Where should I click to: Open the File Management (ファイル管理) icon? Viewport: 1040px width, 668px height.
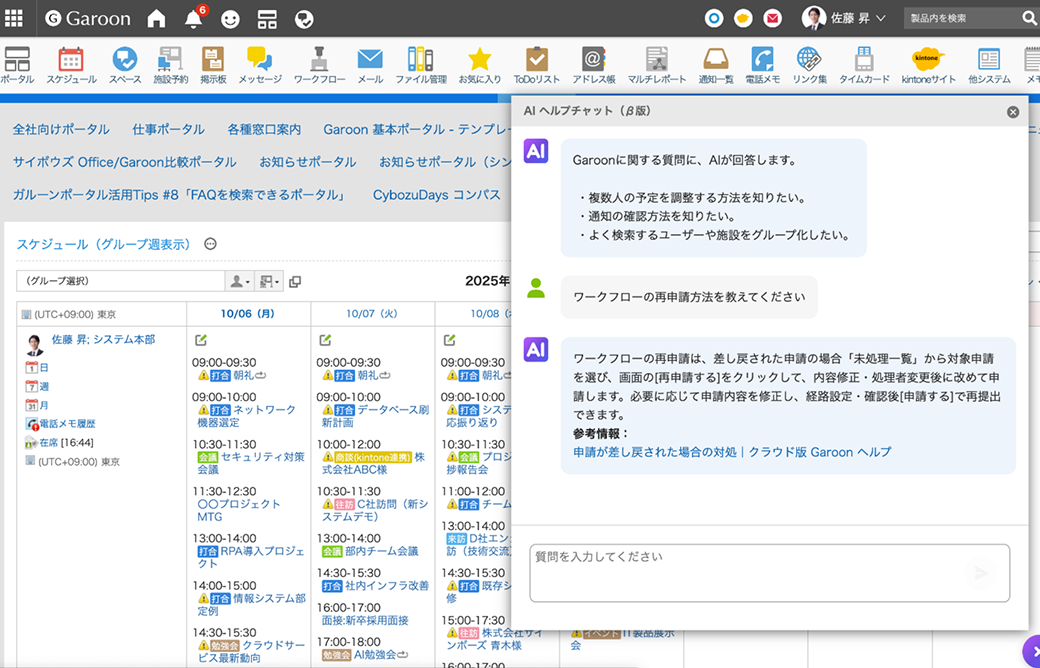(421, 65)
